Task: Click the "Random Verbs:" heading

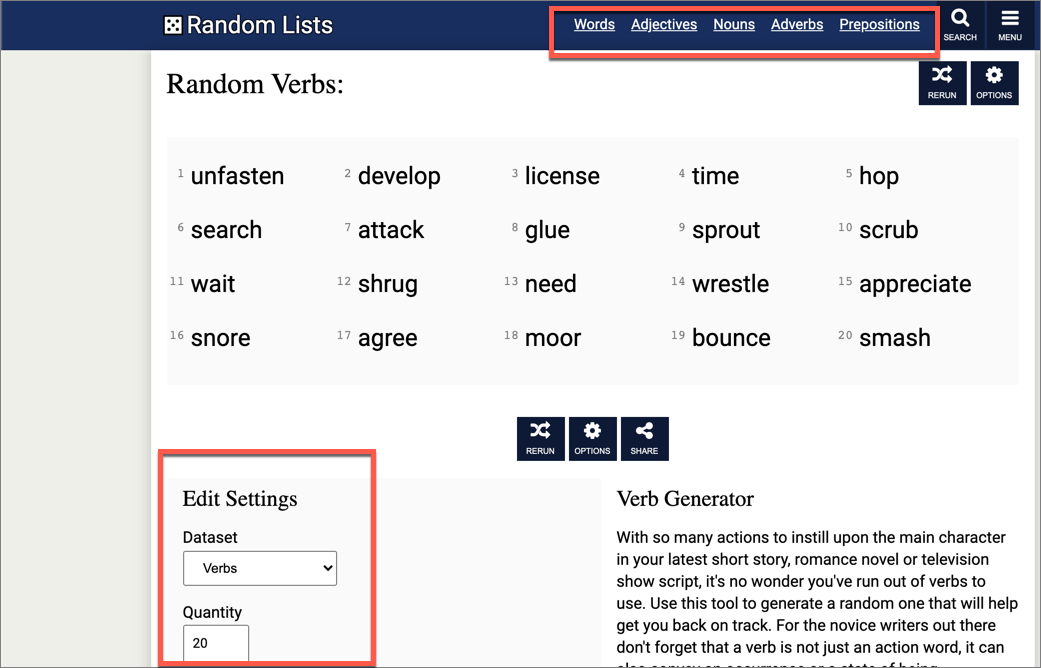Action: (255, 84)
